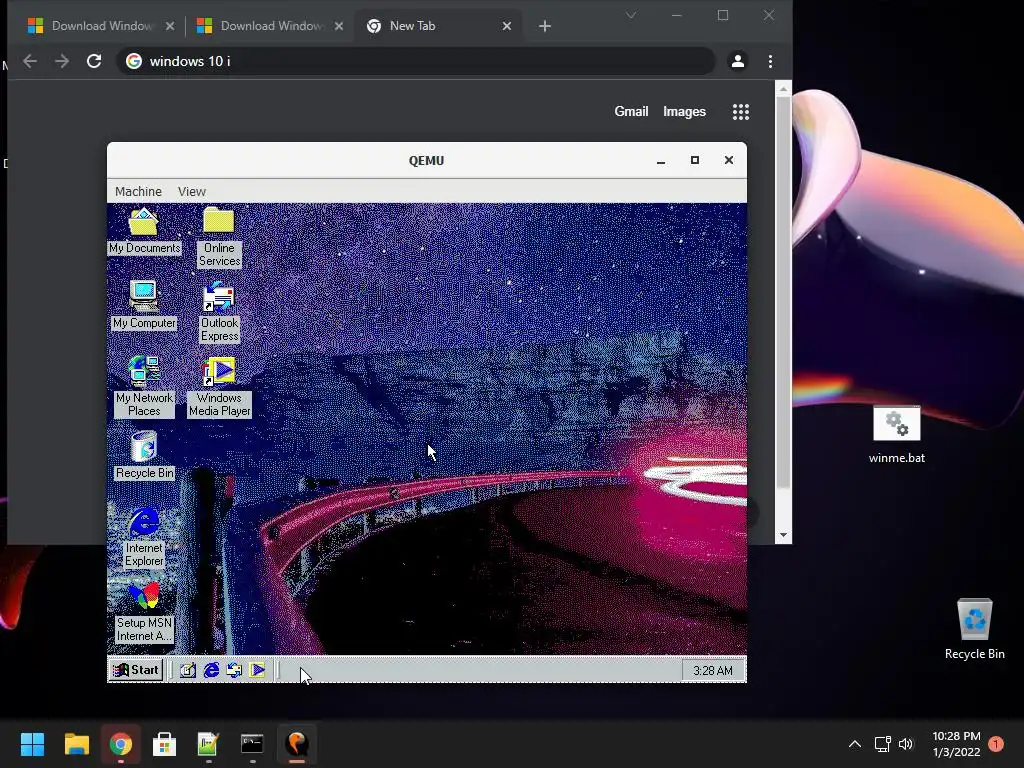Select winme.bat file on desktop

(x=897, y=435)
